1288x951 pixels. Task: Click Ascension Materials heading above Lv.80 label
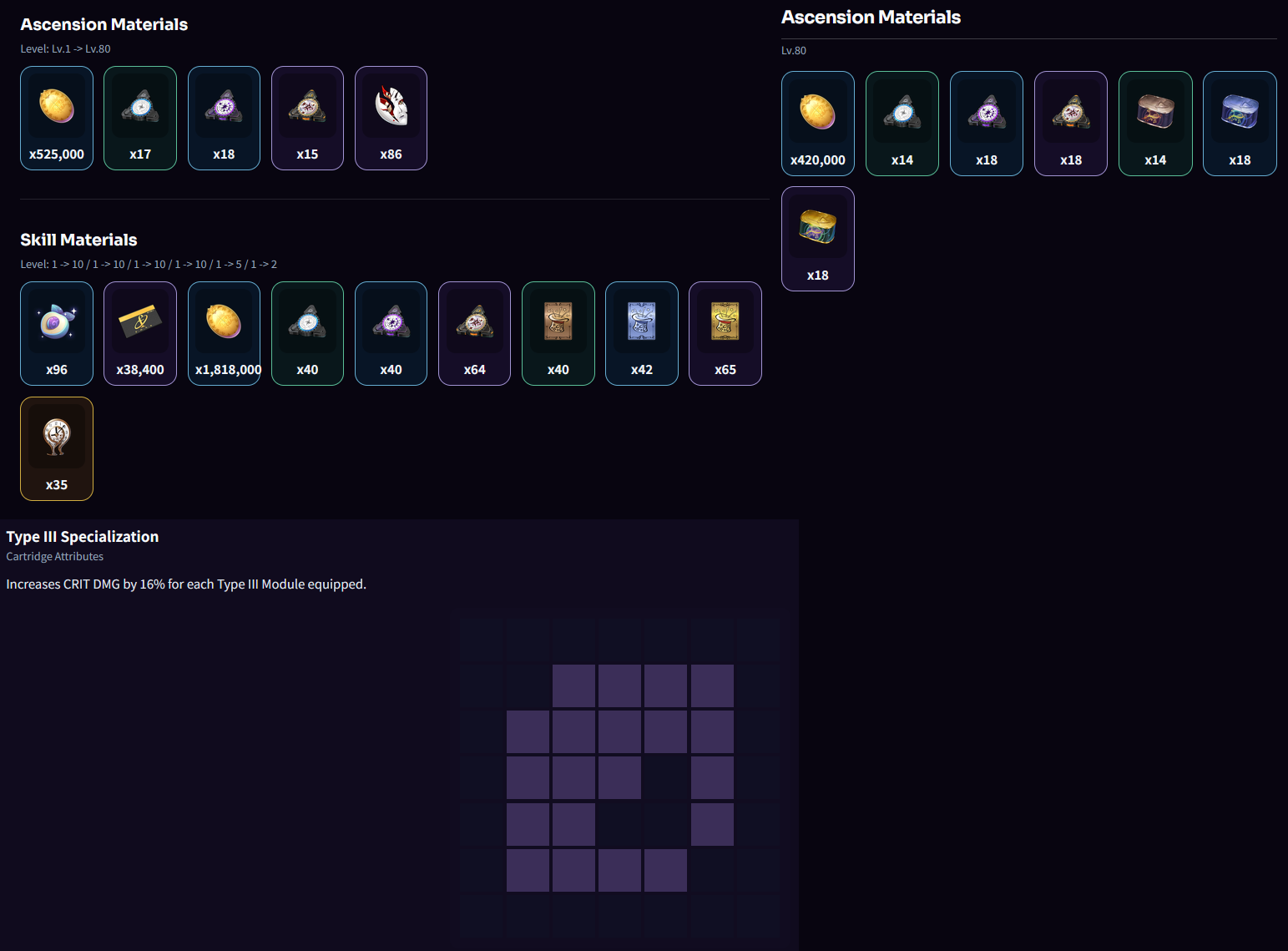pos(871,17)
